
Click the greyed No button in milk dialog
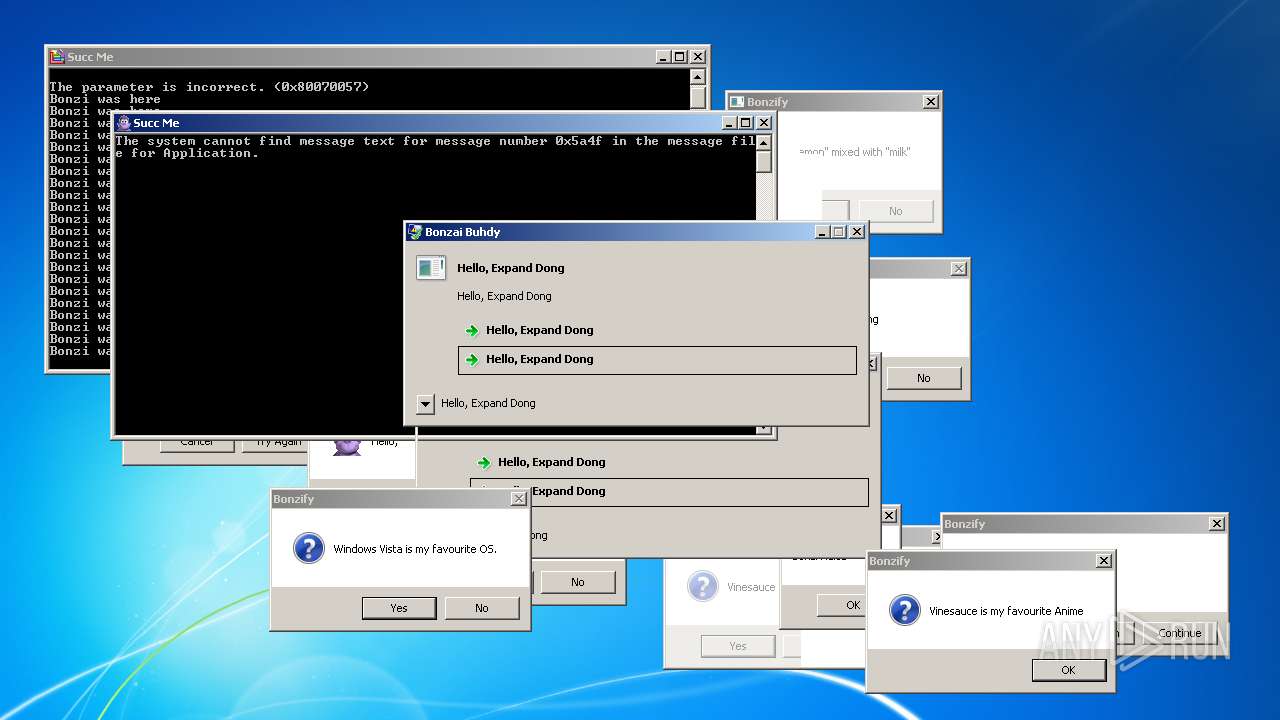click(x=895, y=211)
